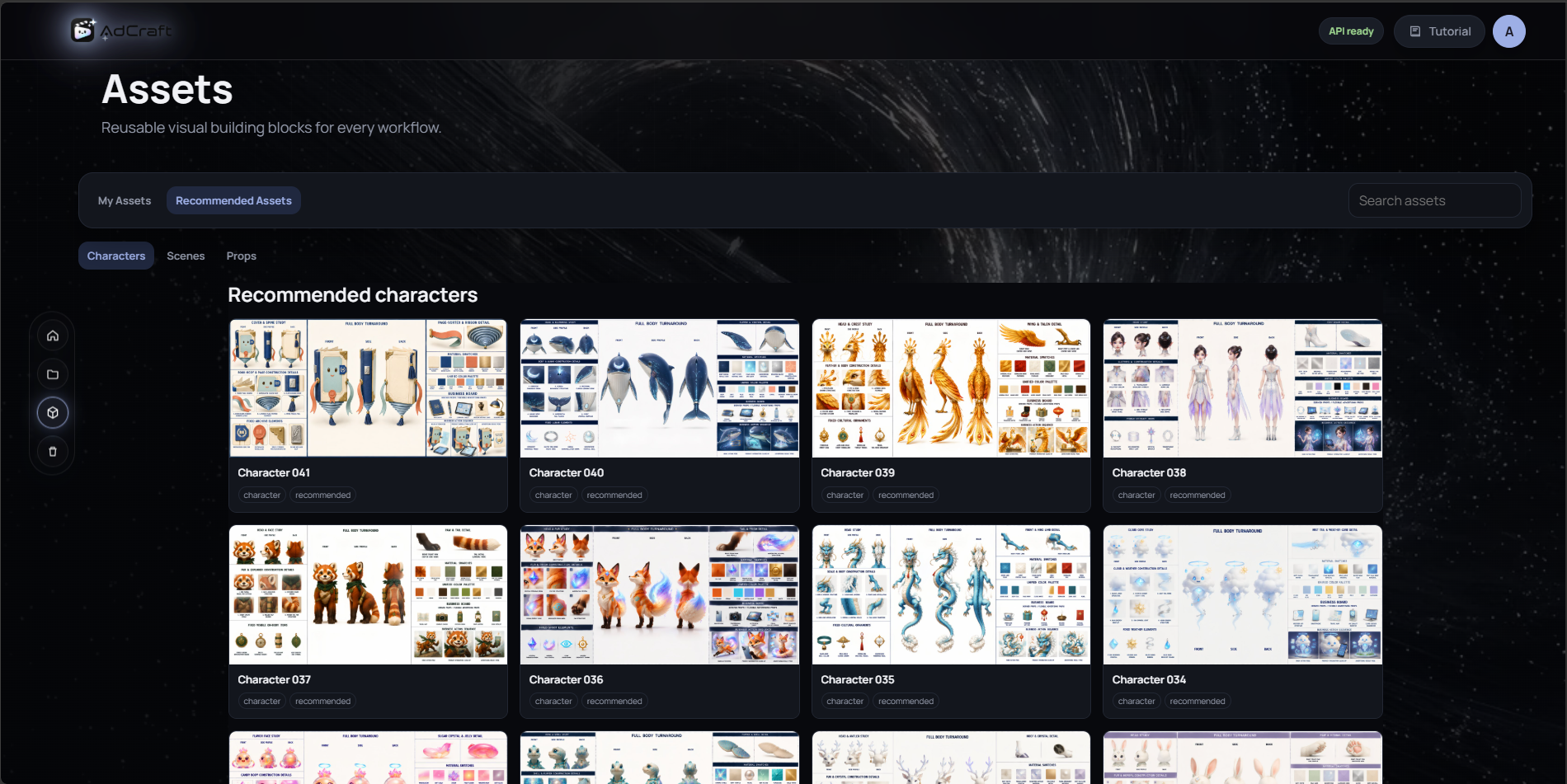
Task: Click the 'character' tag on Character 041
Action: tap(262, 495)
